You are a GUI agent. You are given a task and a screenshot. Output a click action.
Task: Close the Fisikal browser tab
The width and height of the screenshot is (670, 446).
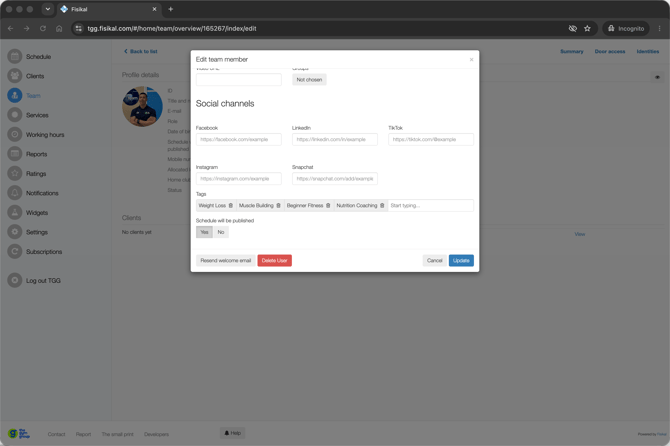[x=154, y=9]
